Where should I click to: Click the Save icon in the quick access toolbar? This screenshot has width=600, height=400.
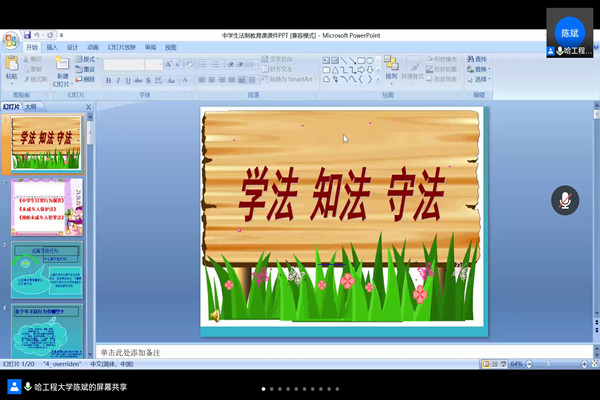(26, 35)
